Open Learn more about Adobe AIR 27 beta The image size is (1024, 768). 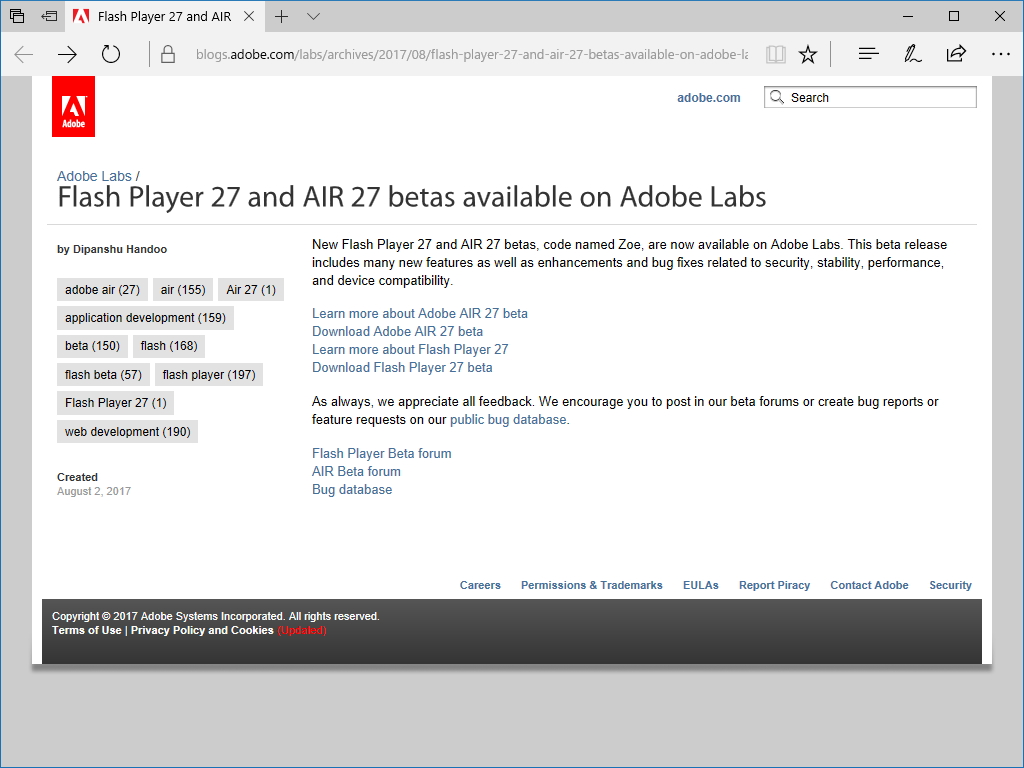point(419,313)
